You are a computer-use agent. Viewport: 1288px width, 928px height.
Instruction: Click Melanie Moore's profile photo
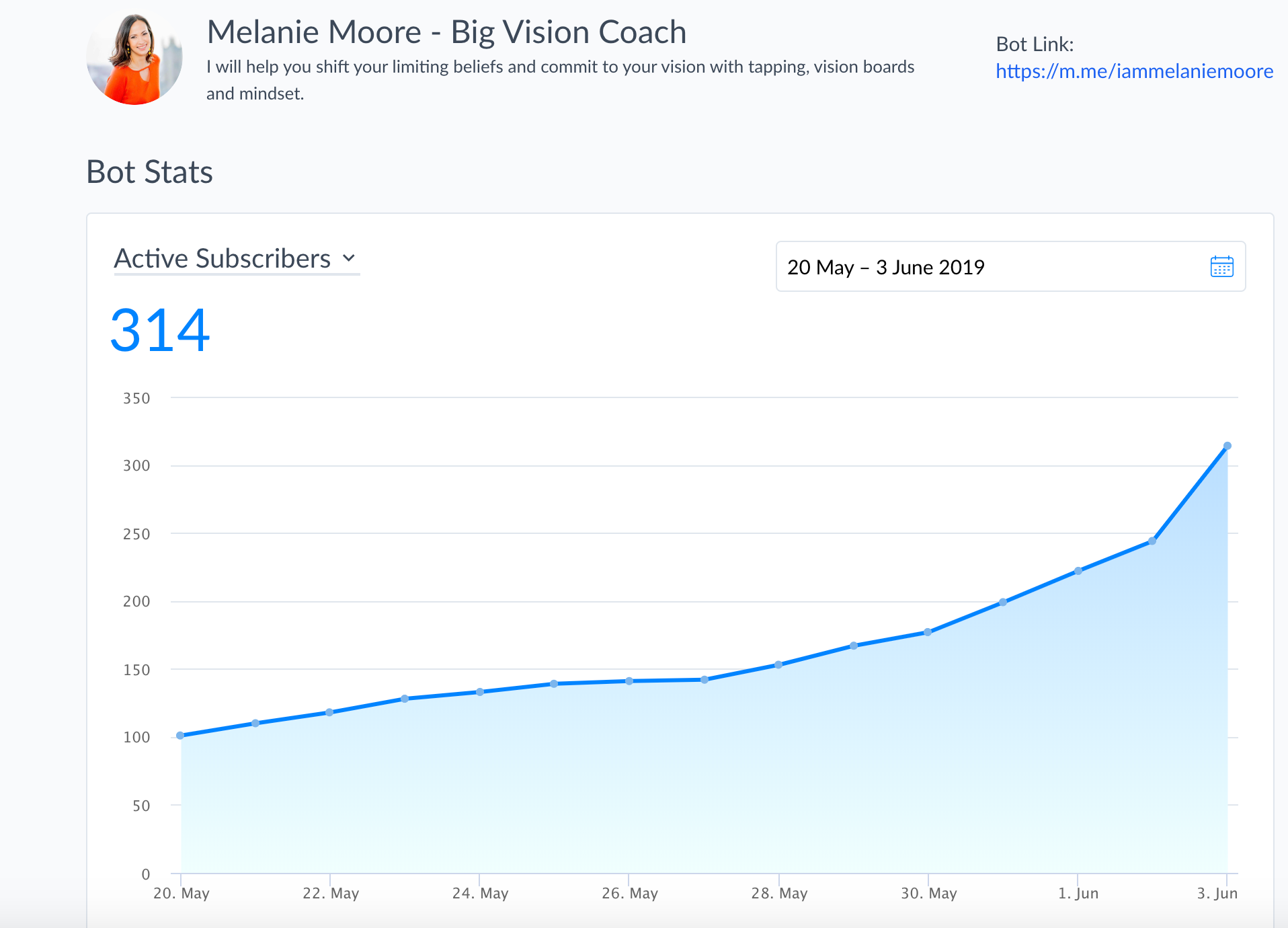[x=134, y=59]
